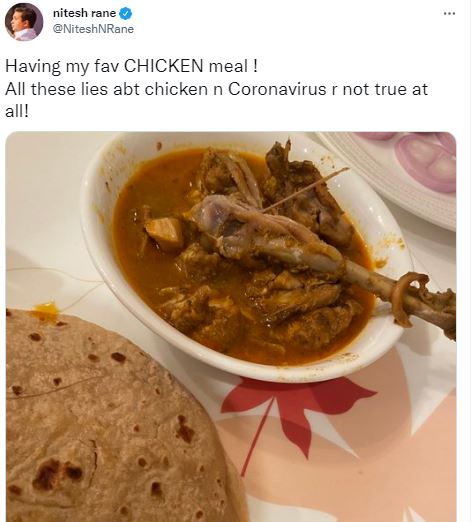Click the sliced onions plate in photo
The image size is (473, 522).
coord(400,173)
